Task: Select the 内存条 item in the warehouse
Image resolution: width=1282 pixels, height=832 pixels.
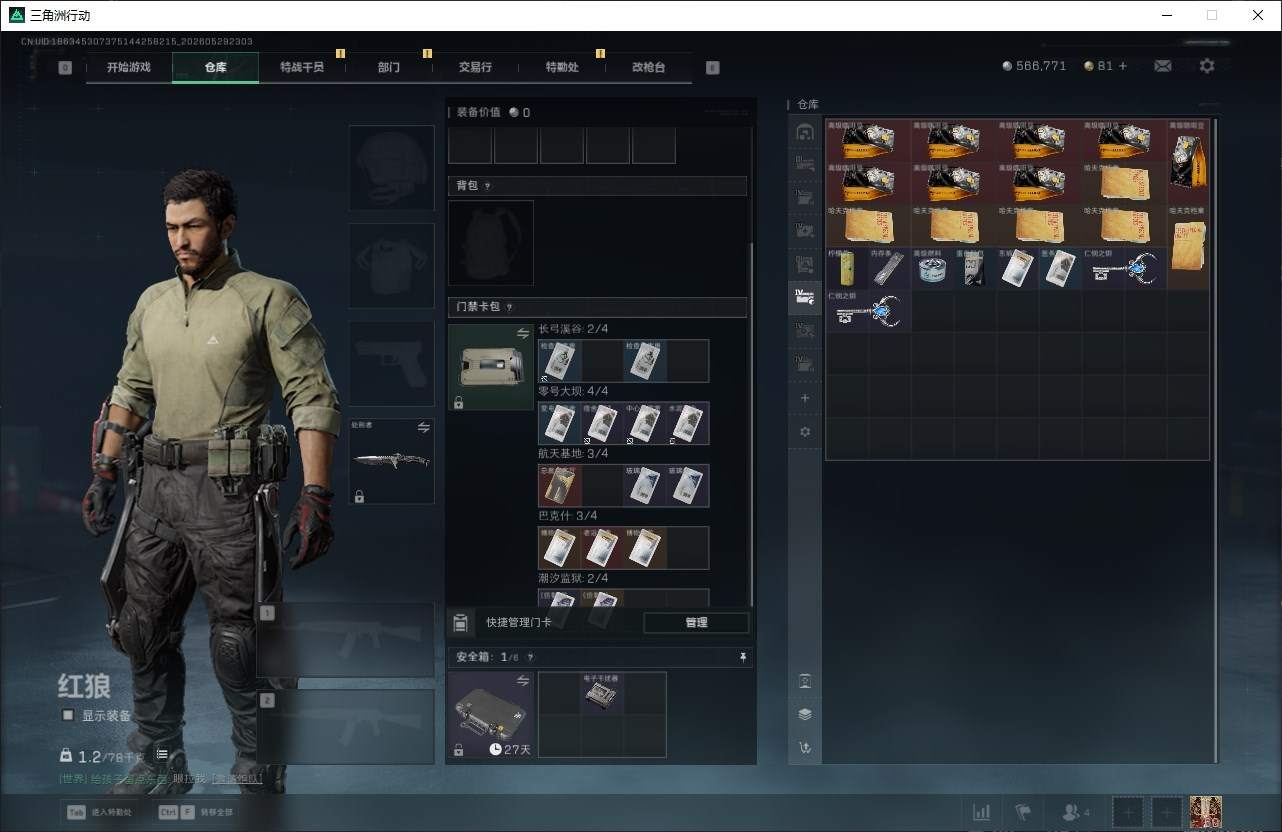Action: pos(890,268)
